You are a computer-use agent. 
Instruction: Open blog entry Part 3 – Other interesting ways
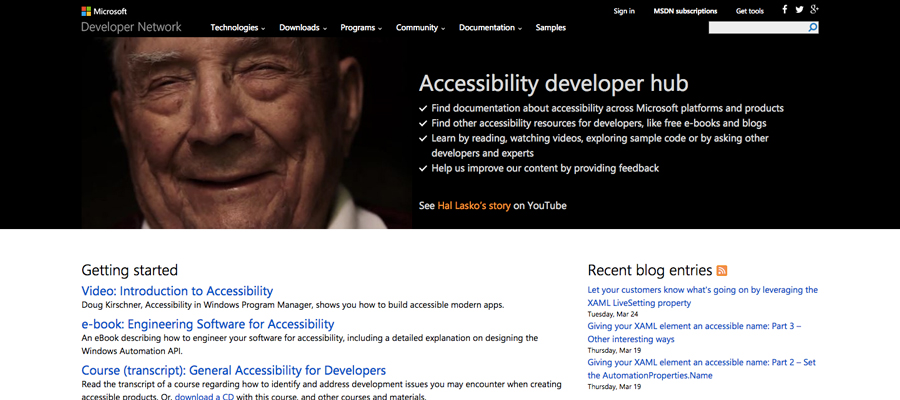[x=695, y=332]
